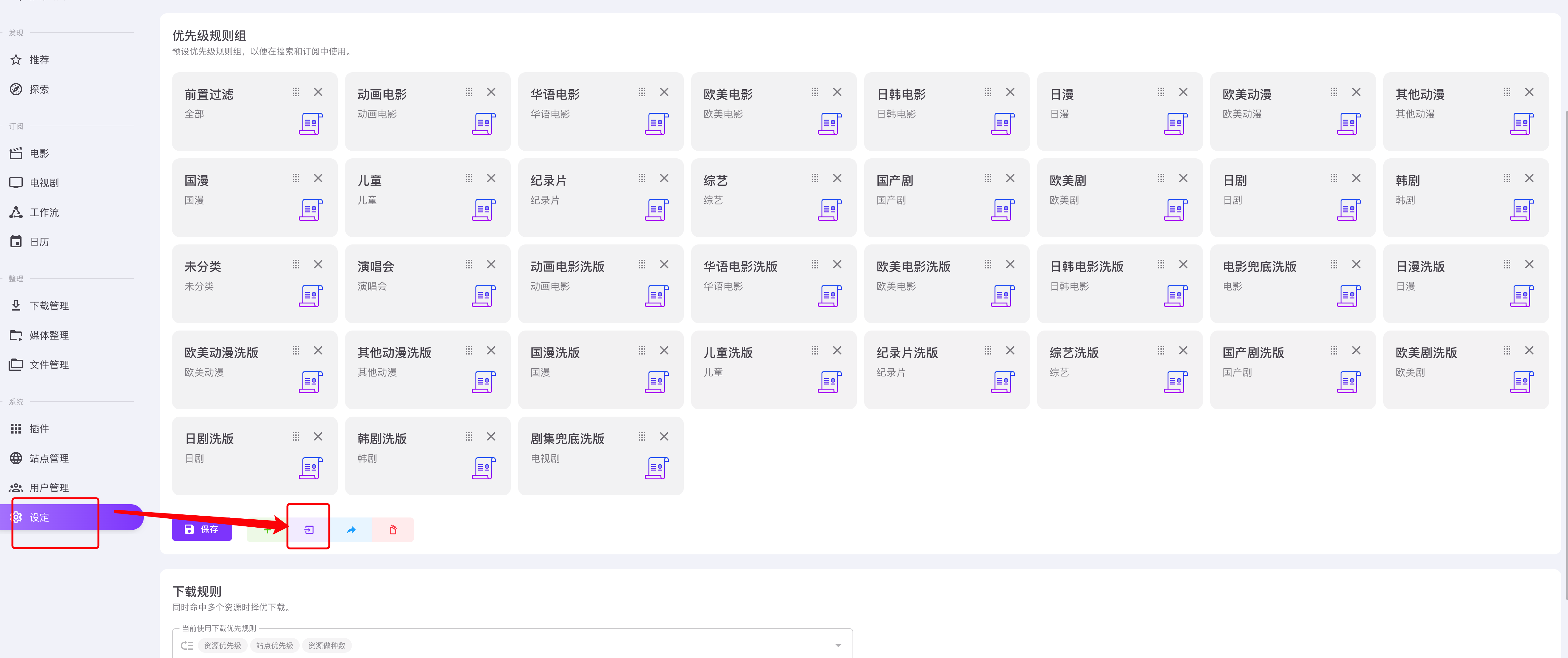The image size is (1568, 658).
Task: Click the red clear-all trash icon
Action: point(393,529)
